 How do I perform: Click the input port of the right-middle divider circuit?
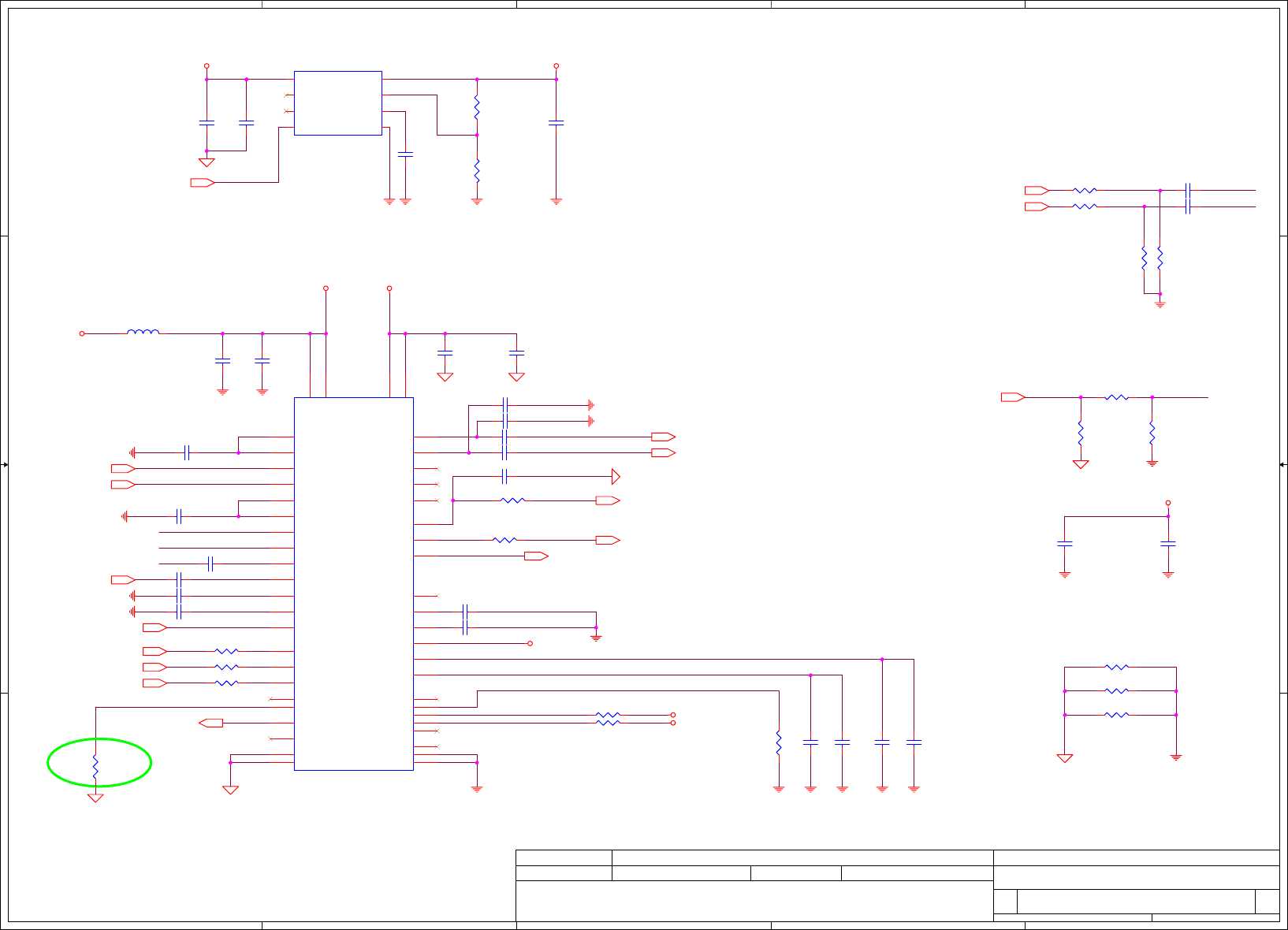1013,397
